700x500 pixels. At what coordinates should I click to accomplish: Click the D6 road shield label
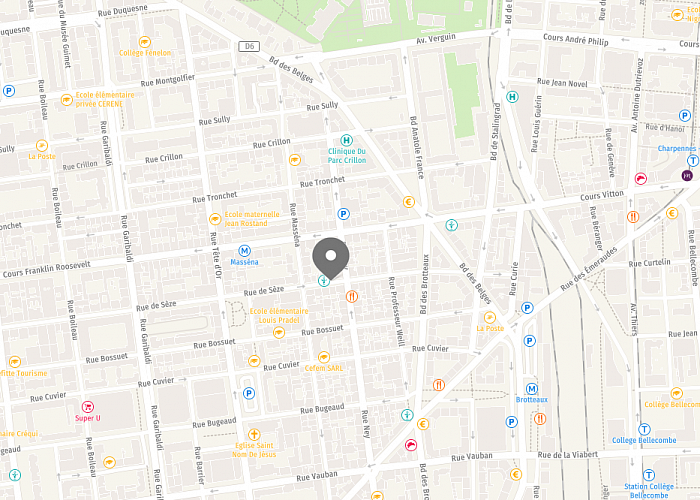[x=249, y=46]
